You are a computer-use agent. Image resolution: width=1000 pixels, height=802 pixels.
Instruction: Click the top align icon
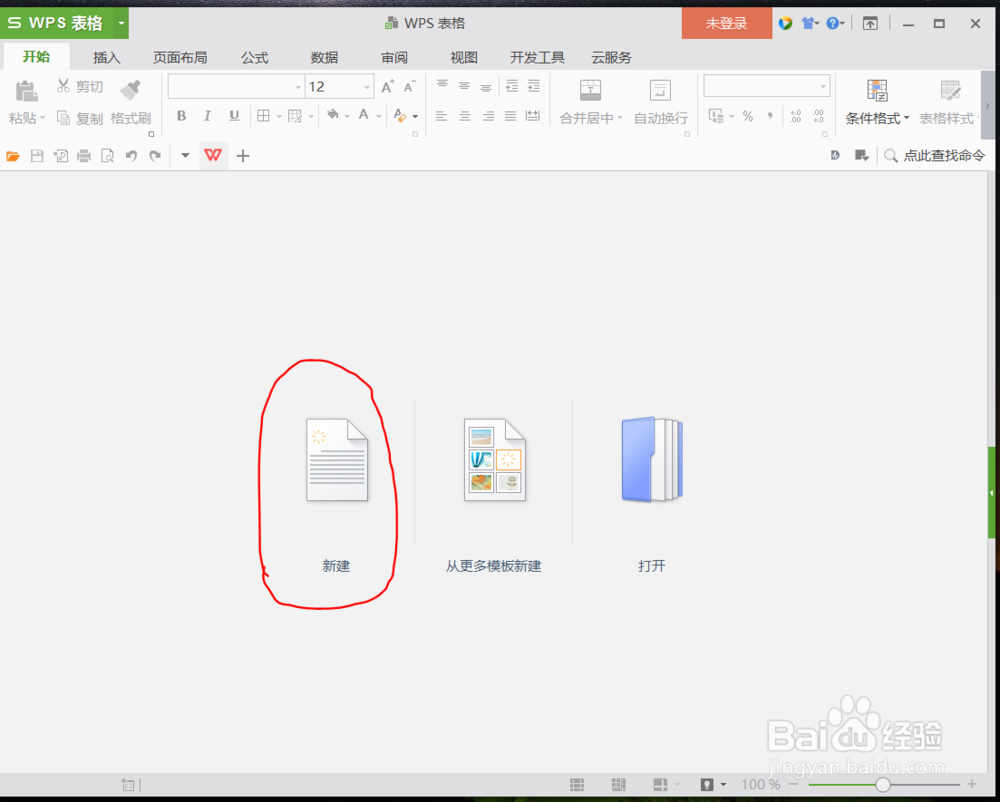(x=442, y=85)
